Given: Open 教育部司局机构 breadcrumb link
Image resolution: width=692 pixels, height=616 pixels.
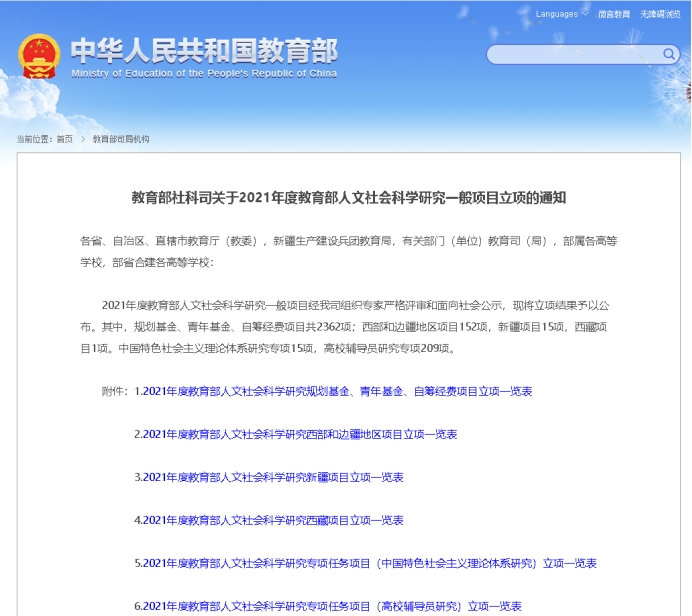Looking at the screenshot, I should (121, 139).
